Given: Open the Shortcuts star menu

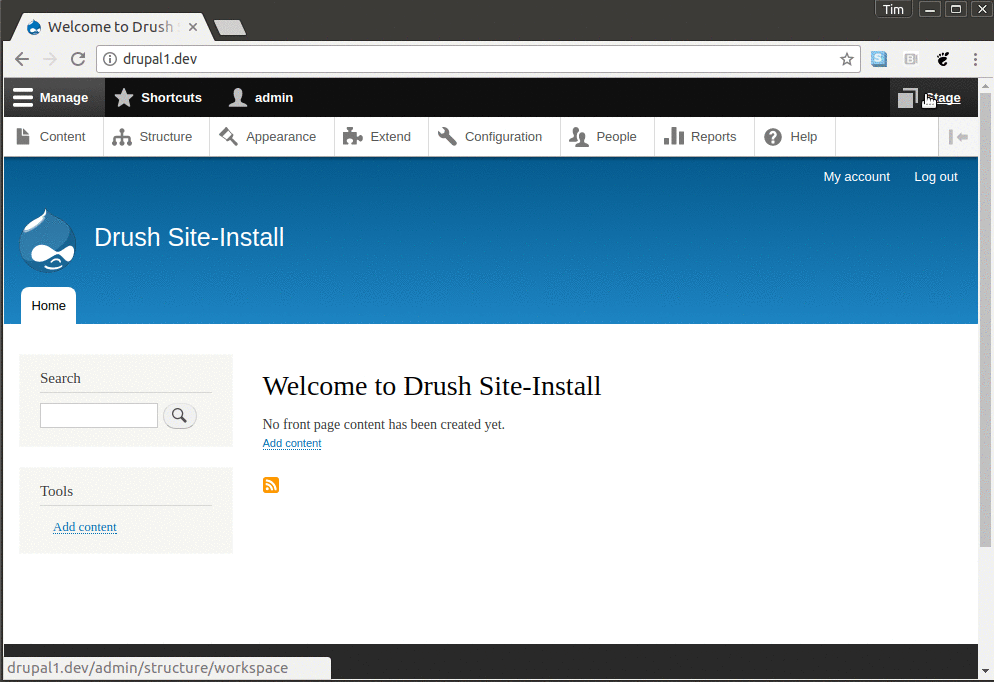Looking at the screenshot, I should pyautogui.click(x=124, y=97).
